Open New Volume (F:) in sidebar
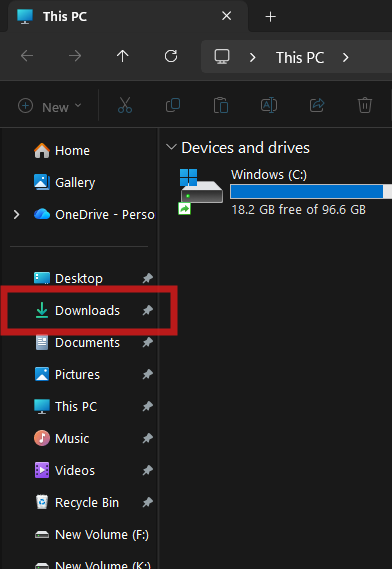392x569 pixels. [x=91, y=535]
